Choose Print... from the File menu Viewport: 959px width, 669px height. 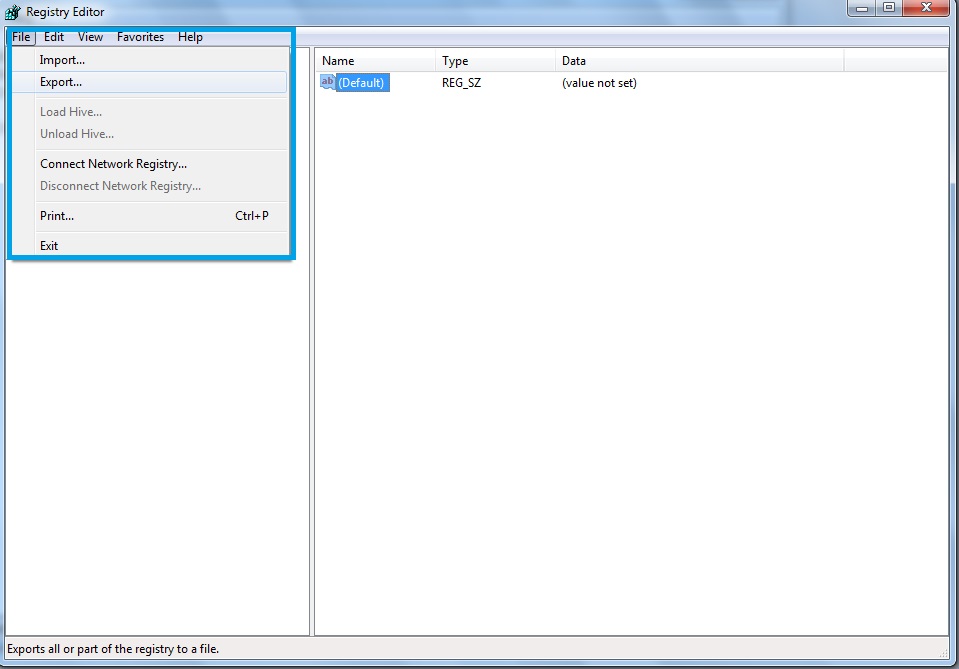[150, 216]
